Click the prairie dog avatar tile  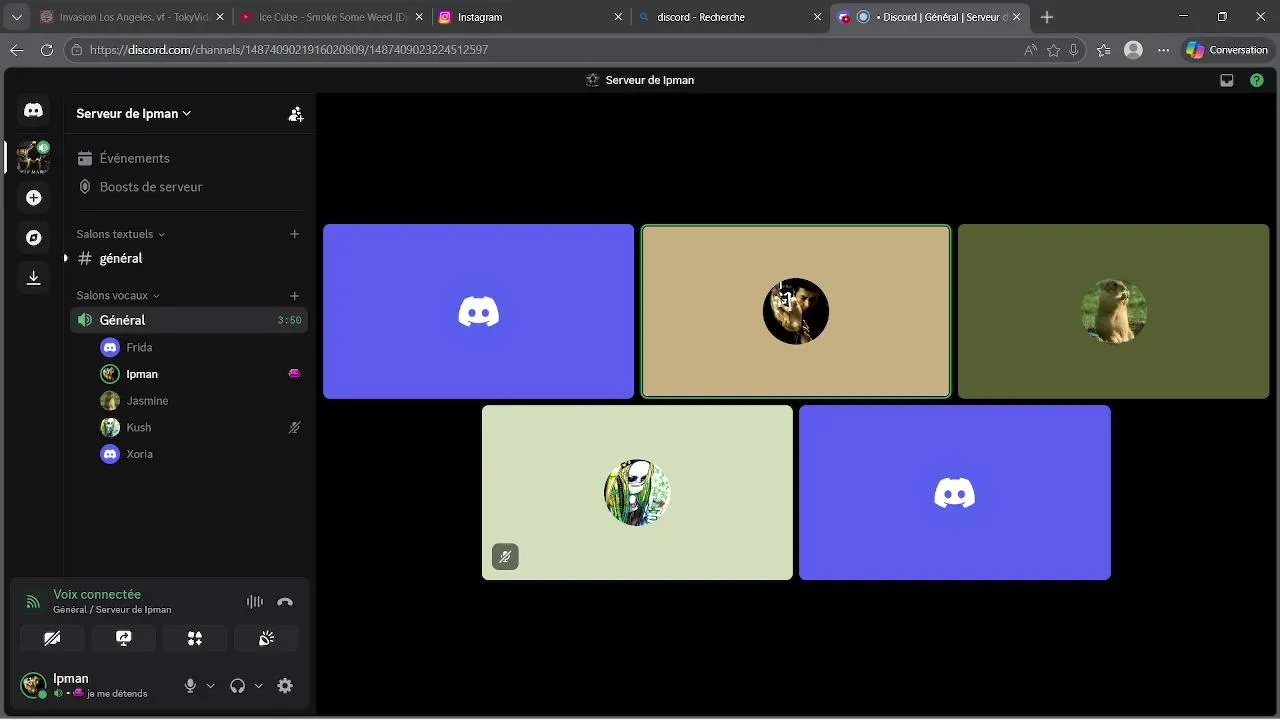(1113, 311)
